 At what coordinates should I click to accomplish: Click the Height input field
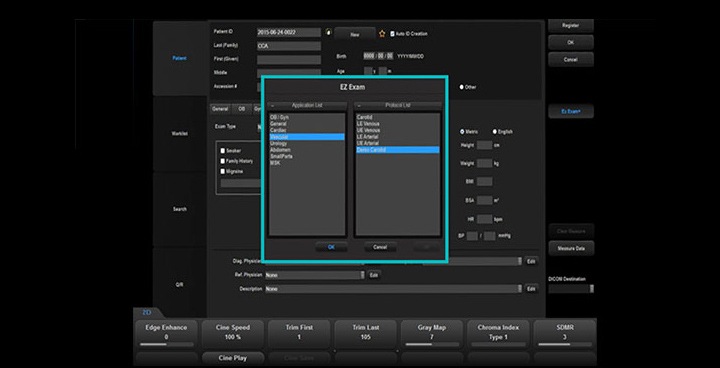pos(484,145)
